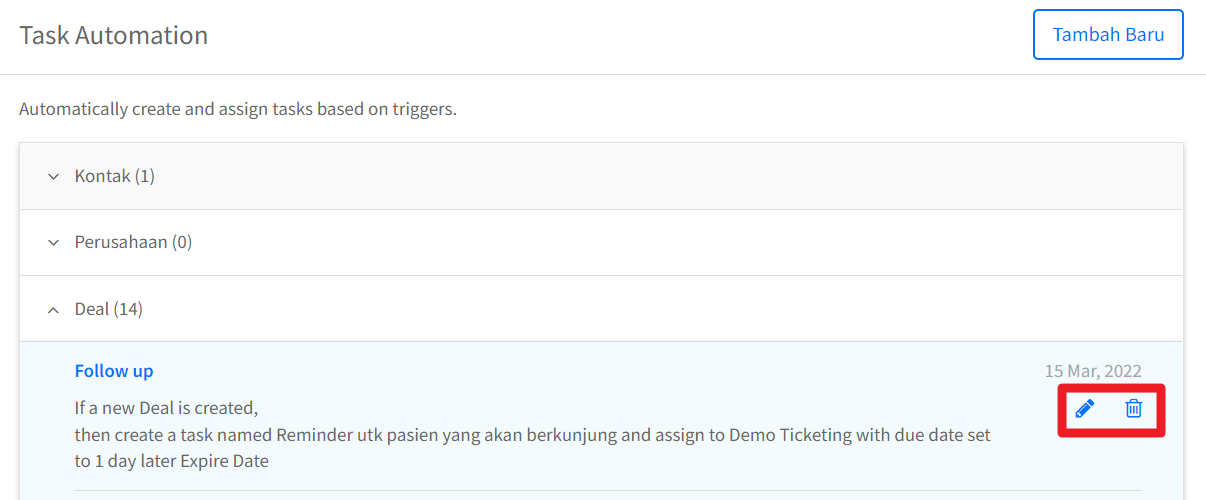Click the "Automatically create and assign tasks" description
This screenshot has width=1206, height=500.
238,109
